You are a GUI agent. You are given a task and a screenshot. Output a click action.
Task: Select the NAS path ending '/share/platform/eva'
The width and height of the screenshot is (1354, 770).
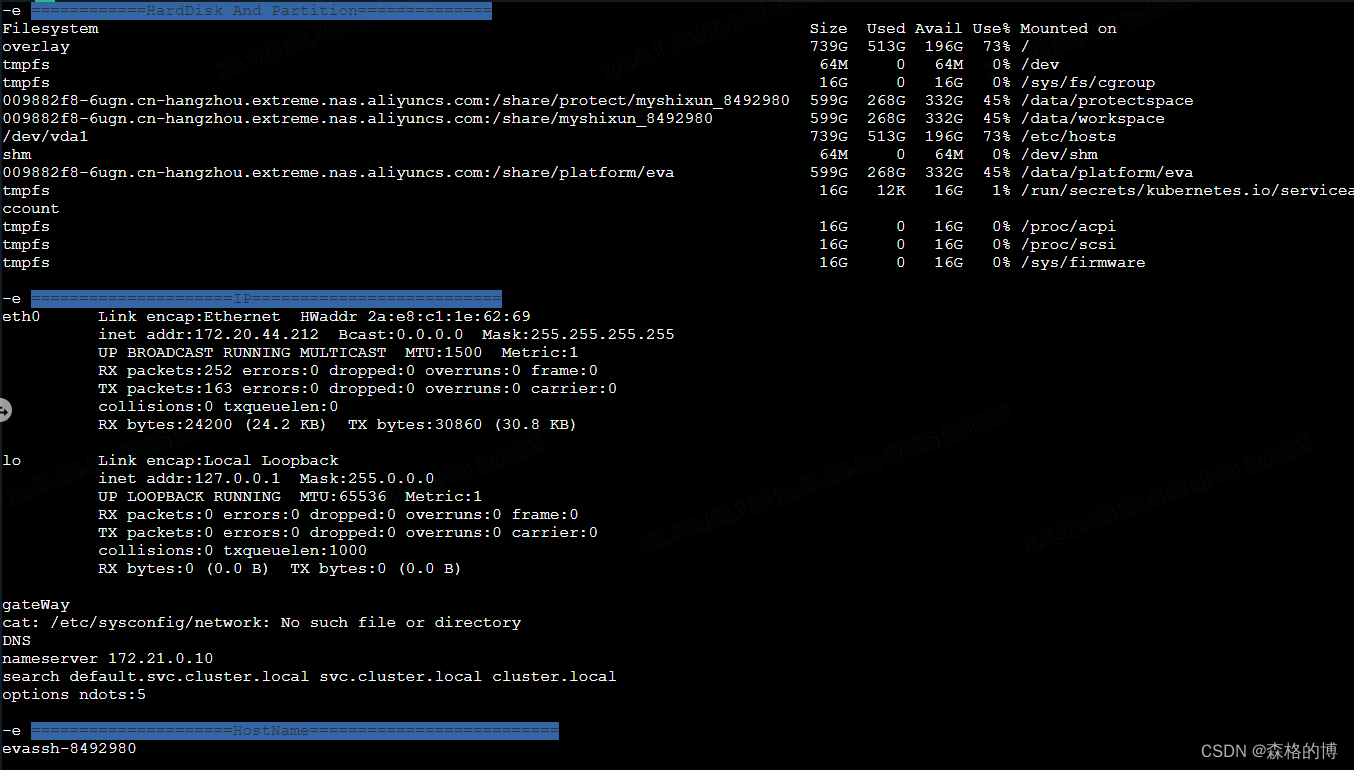click(338, 173)
